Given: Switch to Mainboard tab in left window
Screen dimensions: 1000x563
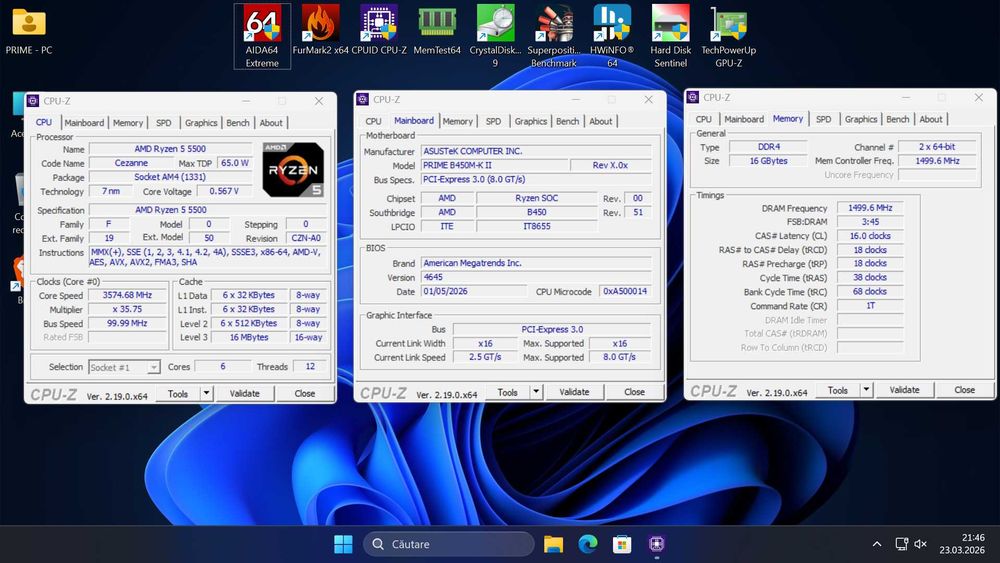Looking at the screenshot, I should (84, 122).
